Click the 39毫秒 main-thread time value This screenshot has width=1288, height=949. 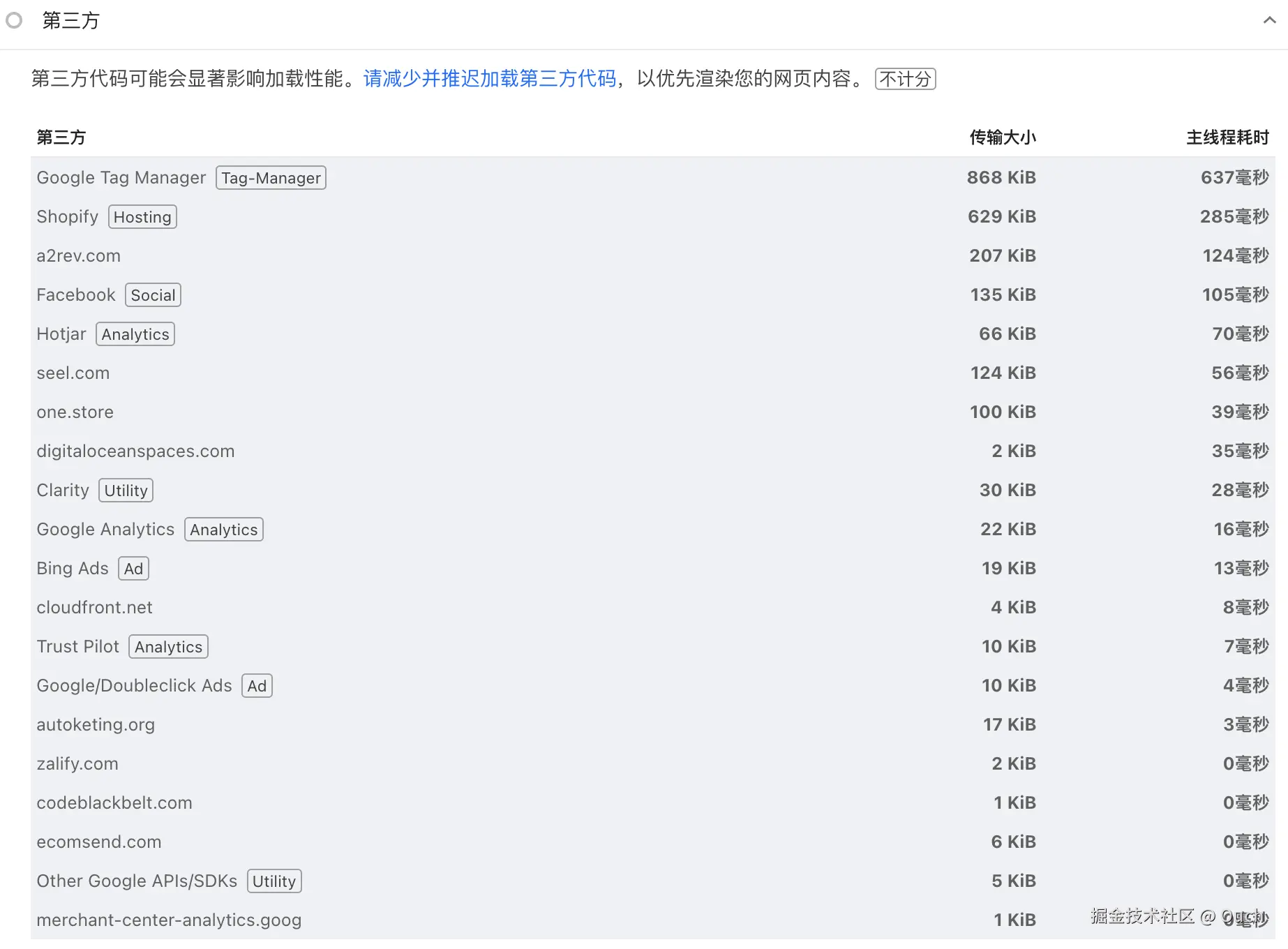[1240, 412]
